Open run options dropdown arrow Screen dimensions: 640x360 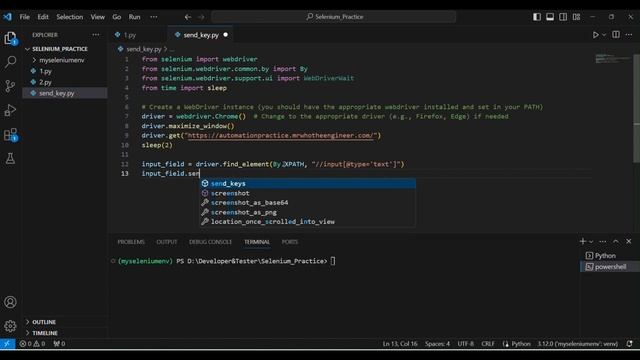[x=604, y=35]
